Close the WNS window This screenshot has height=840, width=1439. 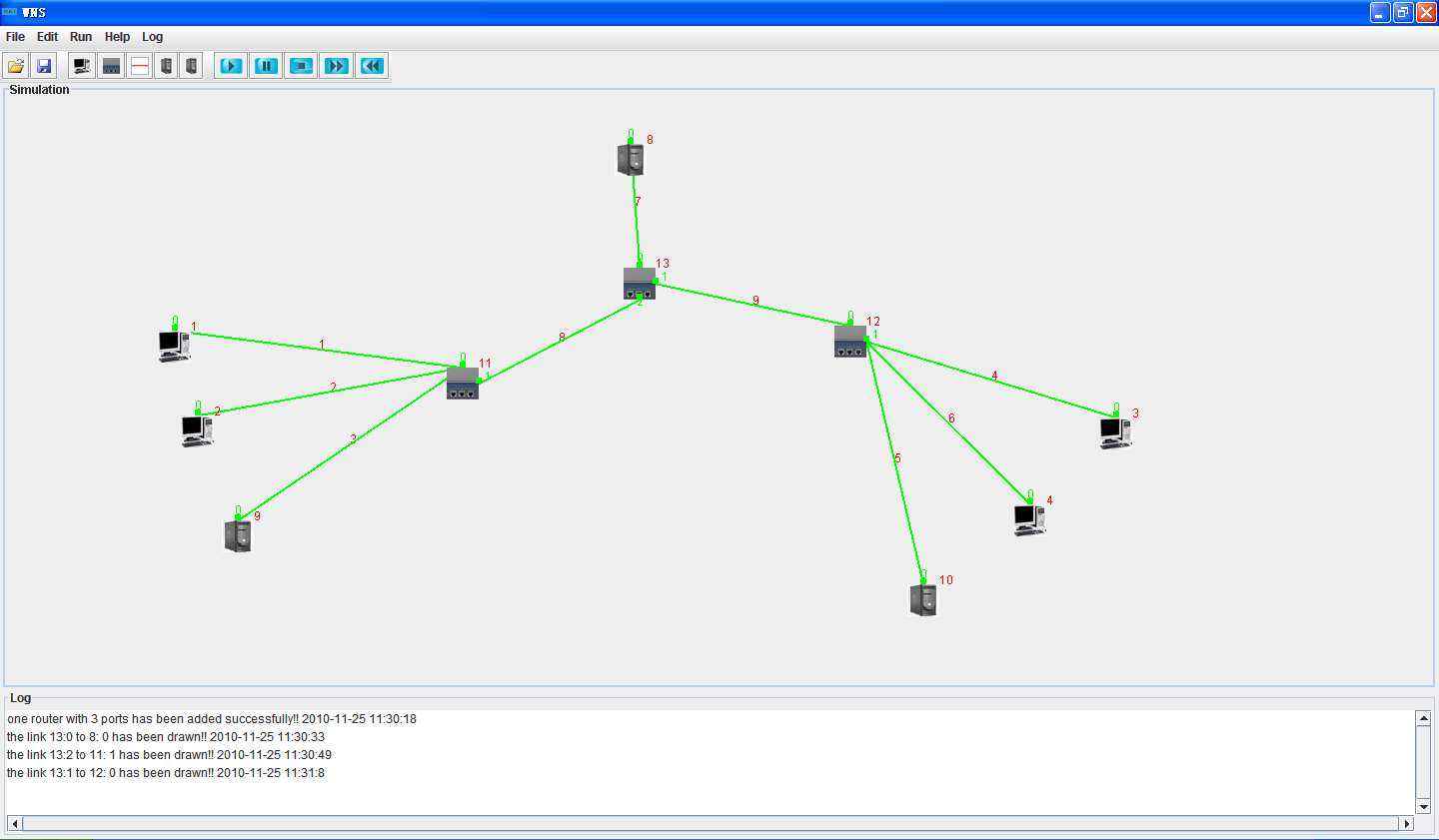(x=1427, y=13)
